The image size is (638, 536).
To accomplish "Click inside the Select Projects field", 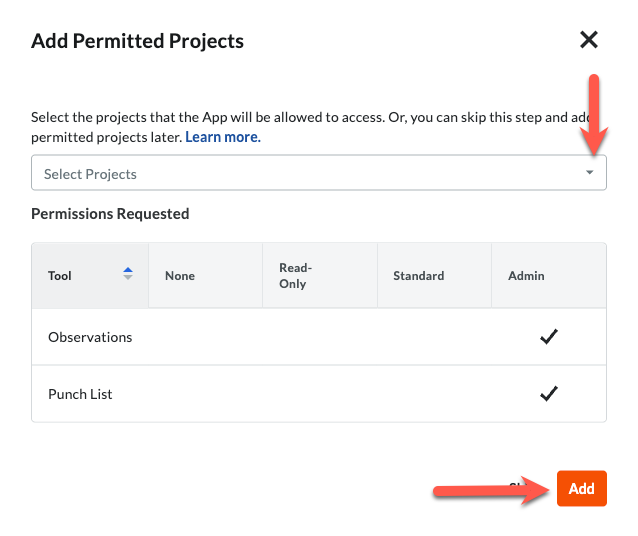I will (300, 173).
